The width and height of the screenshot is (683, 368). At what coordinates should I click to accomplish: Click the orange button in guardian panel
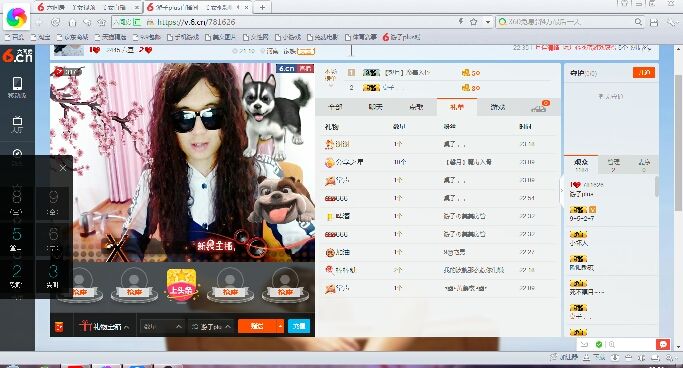click(644, 73)
